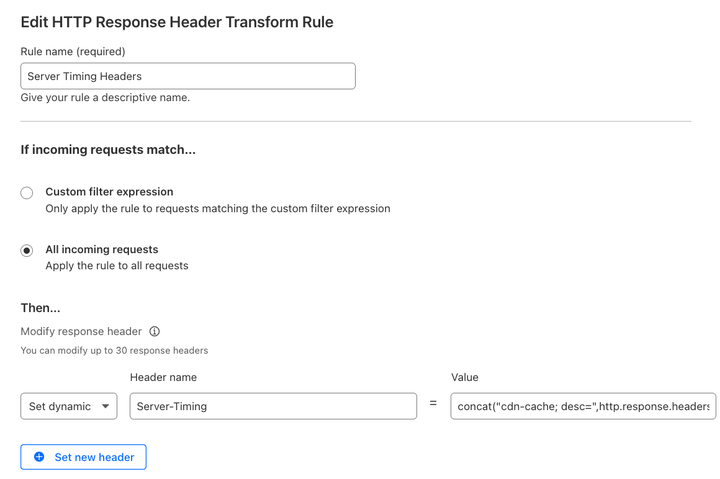The image size is (720, 479).
Task: Click the 'Rule name (required)' label
Action: pos(73,51)
